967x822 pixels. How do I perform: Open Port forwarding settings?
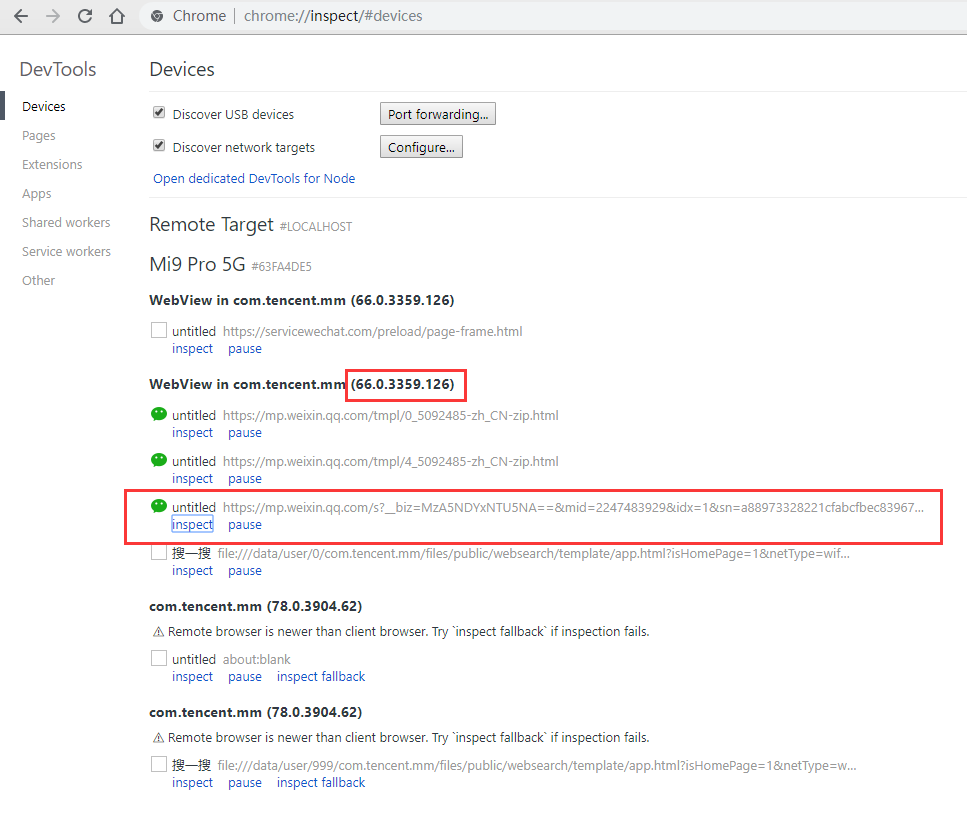point(438,114)
